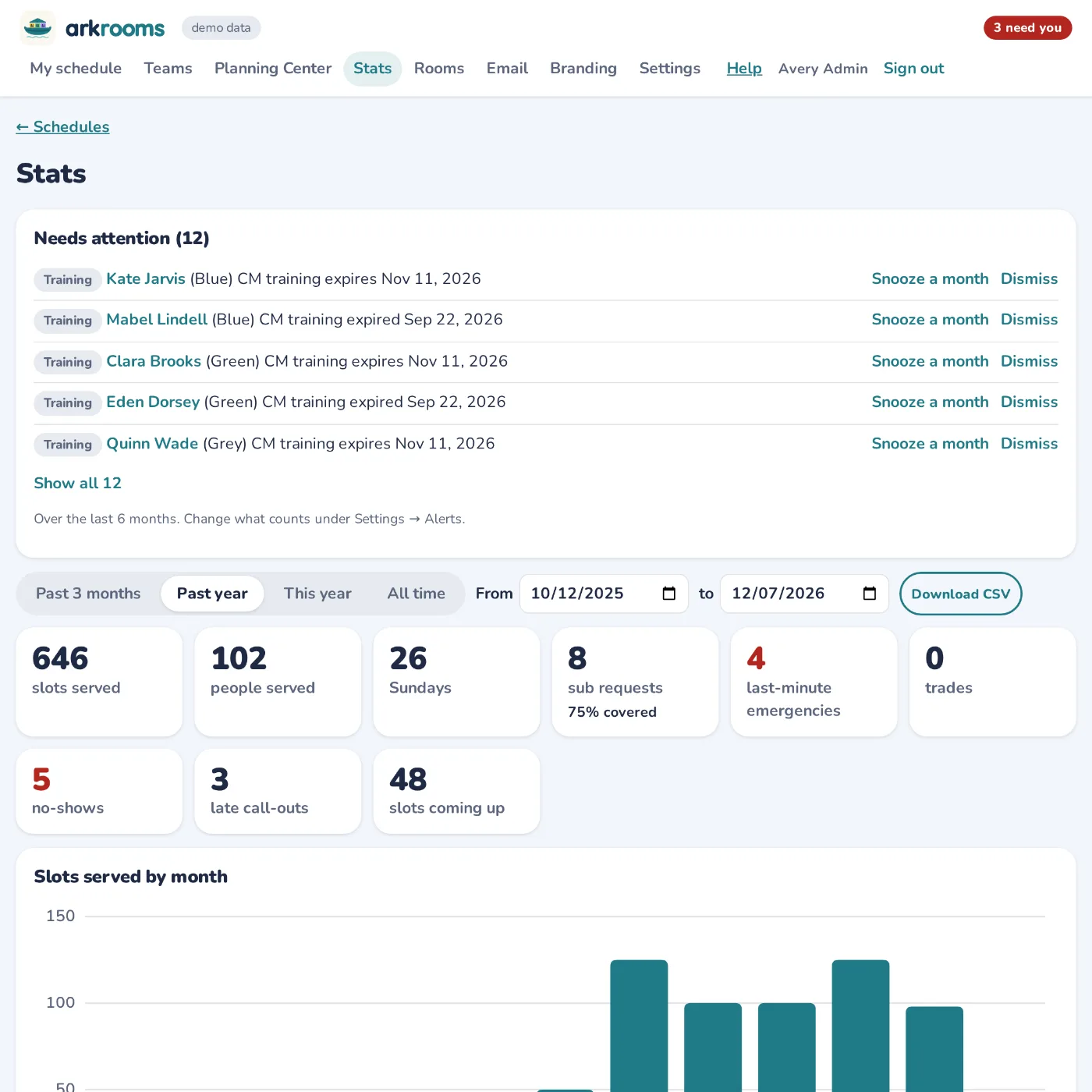Open Planning Center nav item
Viewport: 1092px width, 1092px height.
(273, 69)
